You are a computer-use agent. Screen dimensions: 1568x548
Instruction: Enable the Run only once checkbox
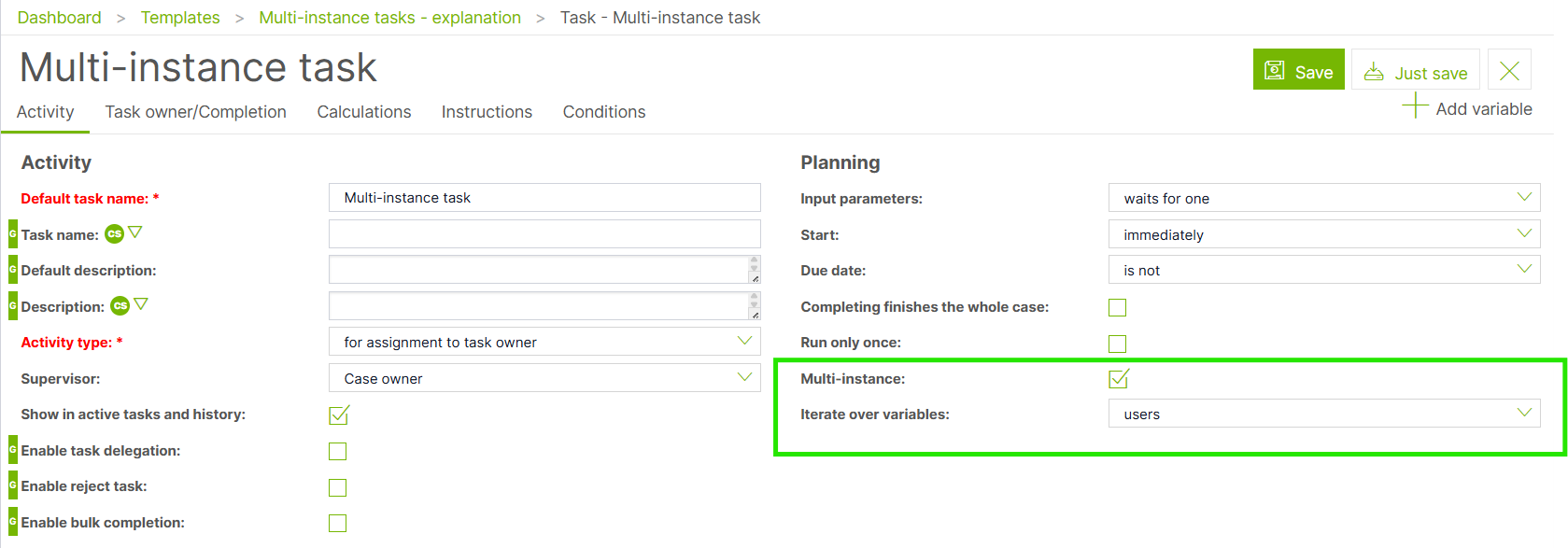1117,344
